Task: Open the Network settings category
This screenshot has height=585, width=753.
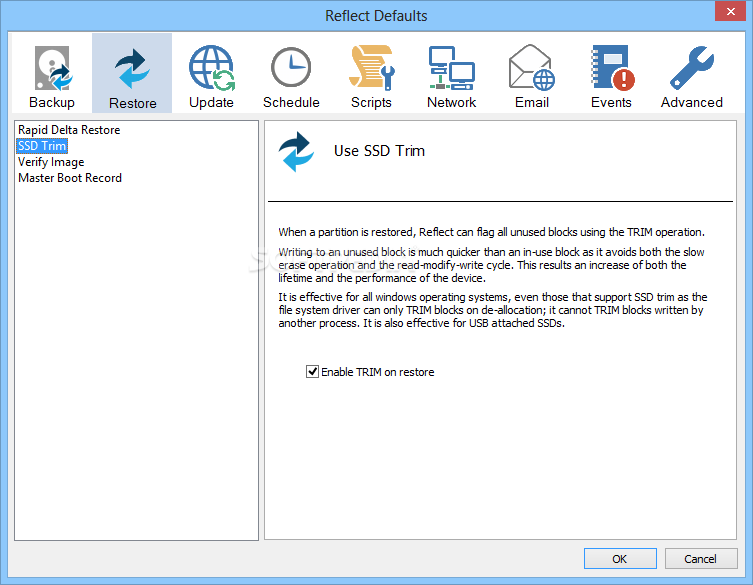Action: tap(451, 74)
